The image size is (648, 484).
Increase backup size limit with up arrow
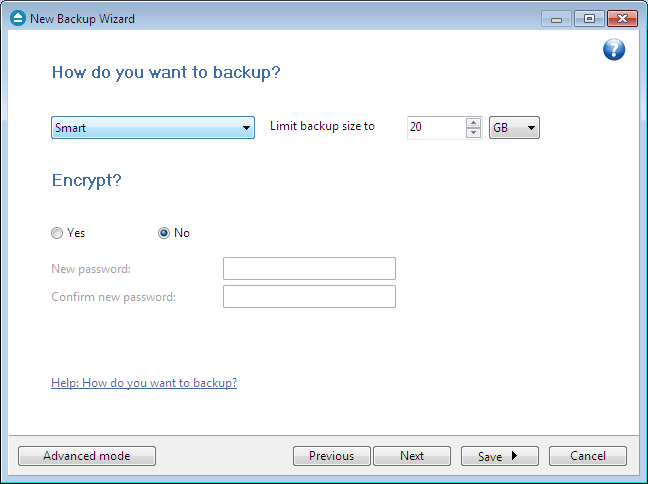(473, 123)
